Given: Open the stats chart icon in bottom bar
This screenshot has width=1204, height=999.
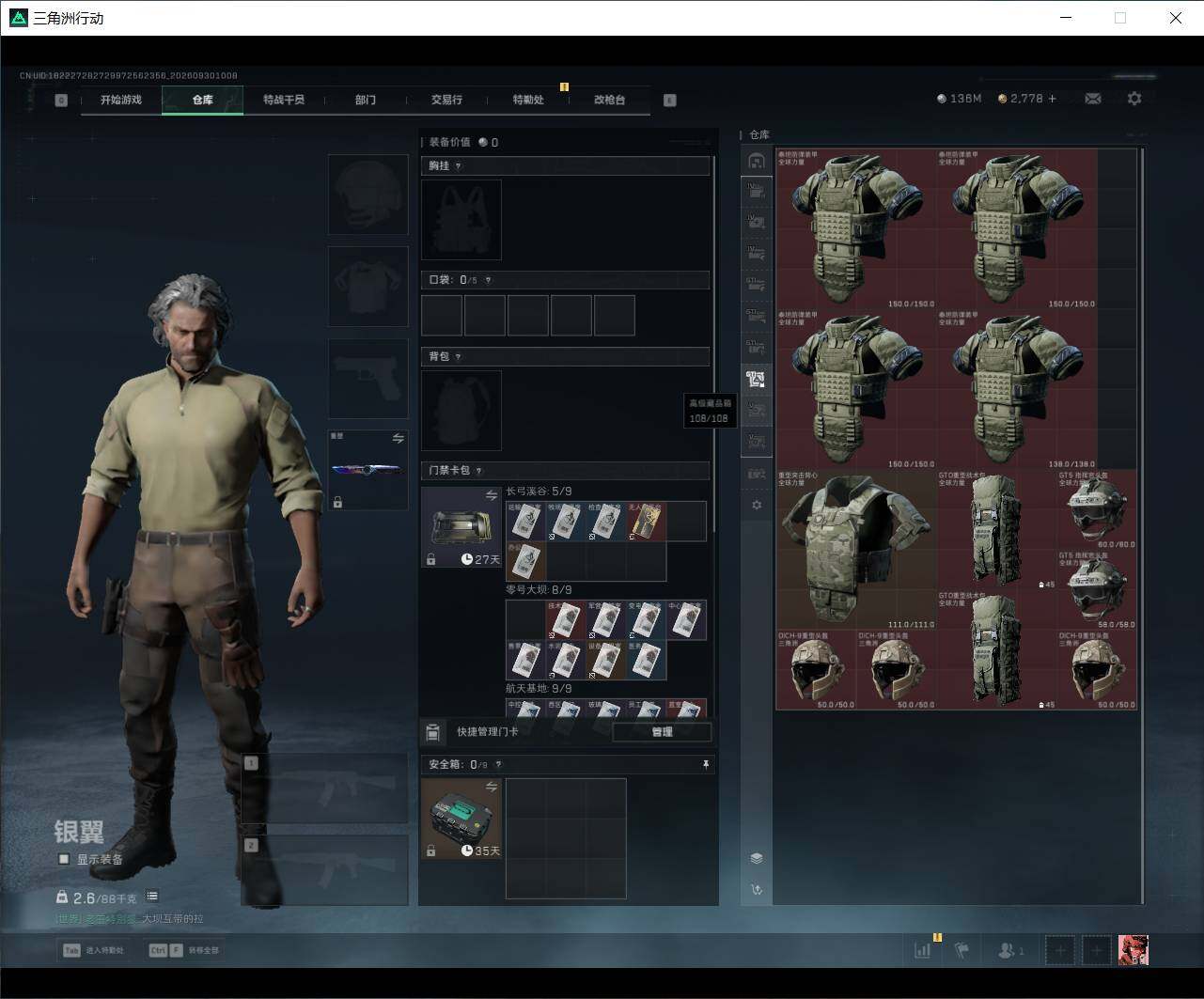Looking at the screenshot, I should 922,950.
